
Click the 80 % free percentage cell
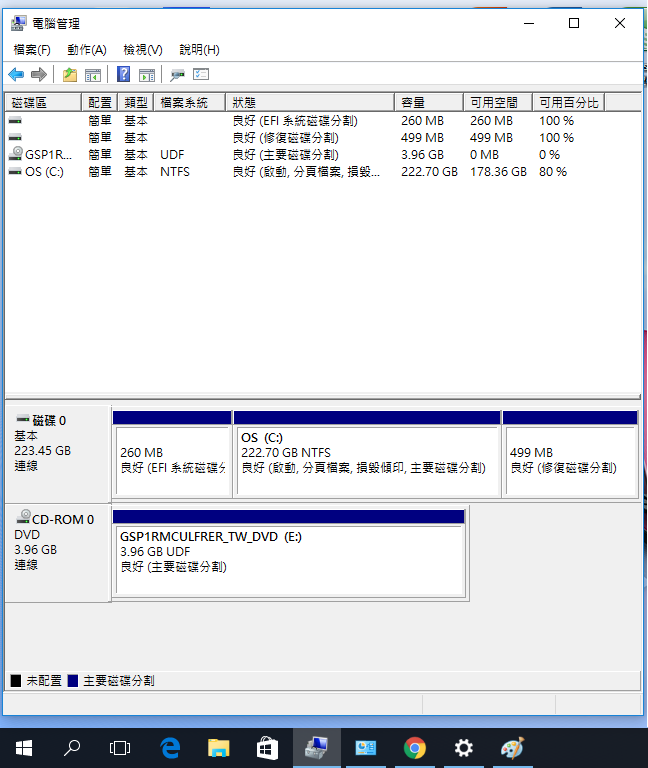click(x=553, y=172)
